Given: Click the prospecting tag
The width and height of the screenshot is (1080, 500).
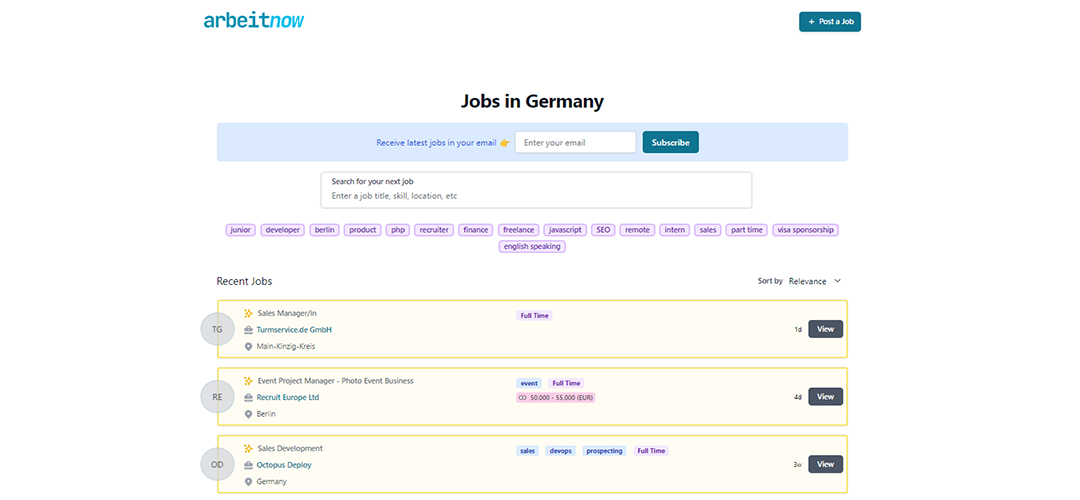Looking at the screenshot, I should click(605, 450).
